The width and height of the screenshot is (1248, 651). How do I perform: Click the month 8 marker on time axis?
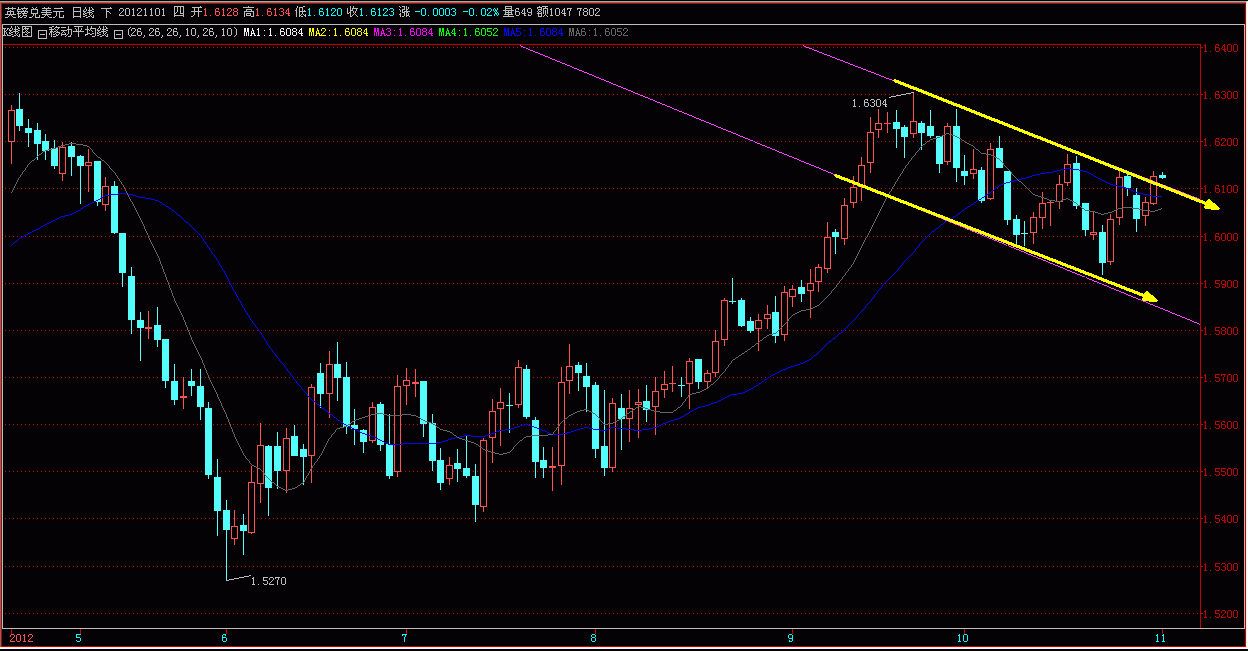coord(593,637)
